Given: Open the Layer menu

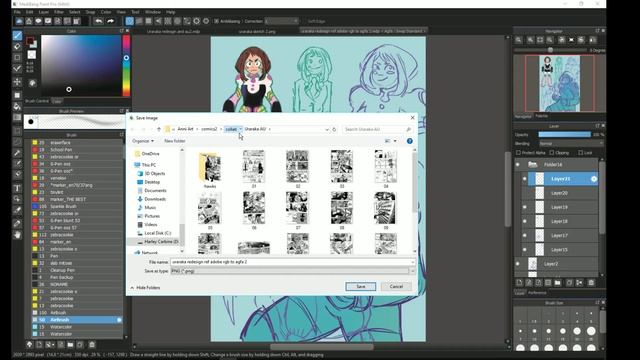Looking at the screenshot, I should click(x=44, y=12).
